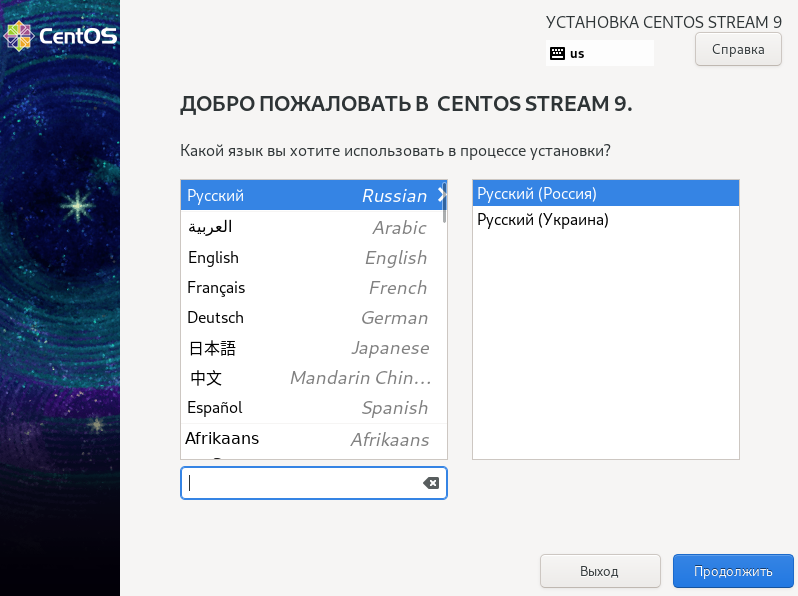Clear the language search field with backspace icon
Image resolution: width=798 pixels, height=596 pixels.
click(431, 483)
